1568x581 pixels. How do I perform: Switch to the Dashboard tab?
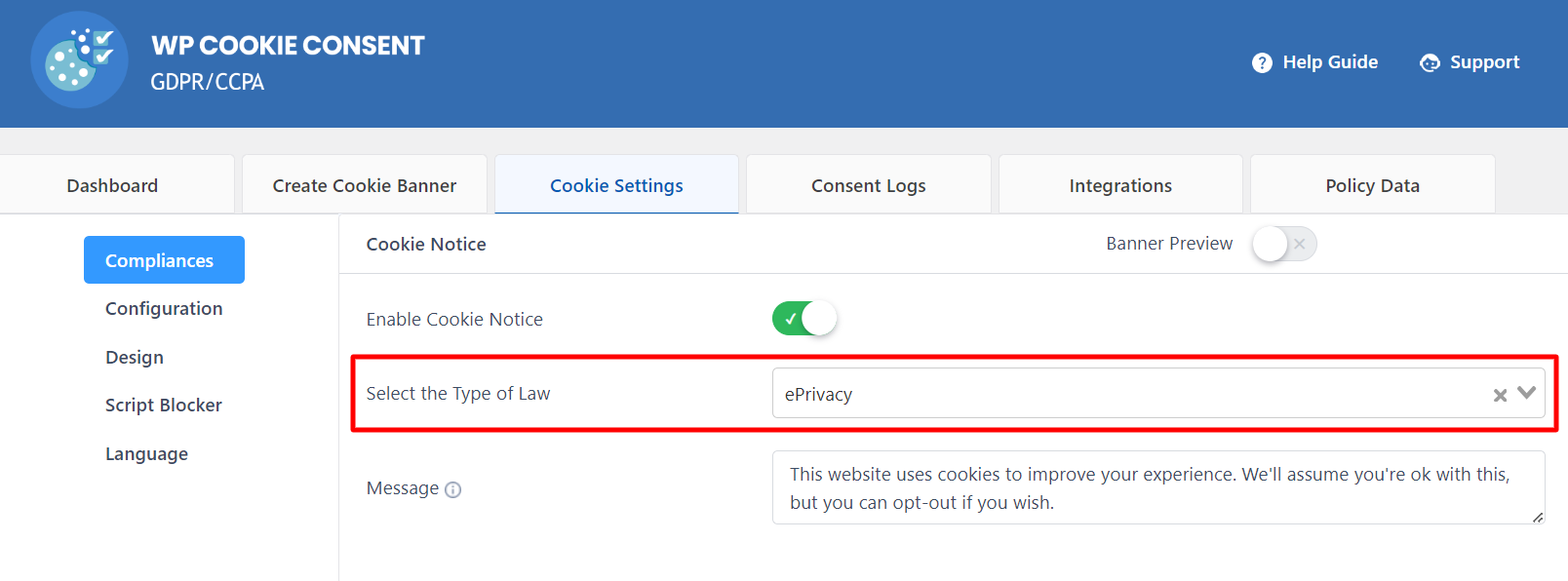[x=112, y=185]
